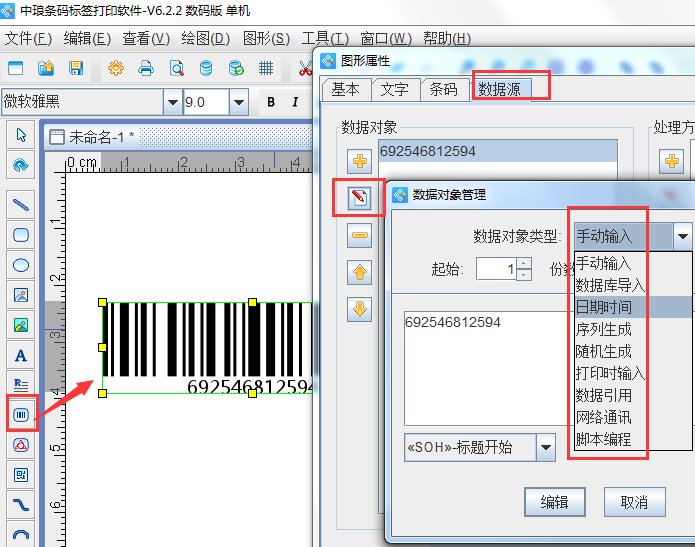The height and width of the screenshot is (547, 695).
Task: Increase the 起始 value stepper
Action: pos(524,264)
